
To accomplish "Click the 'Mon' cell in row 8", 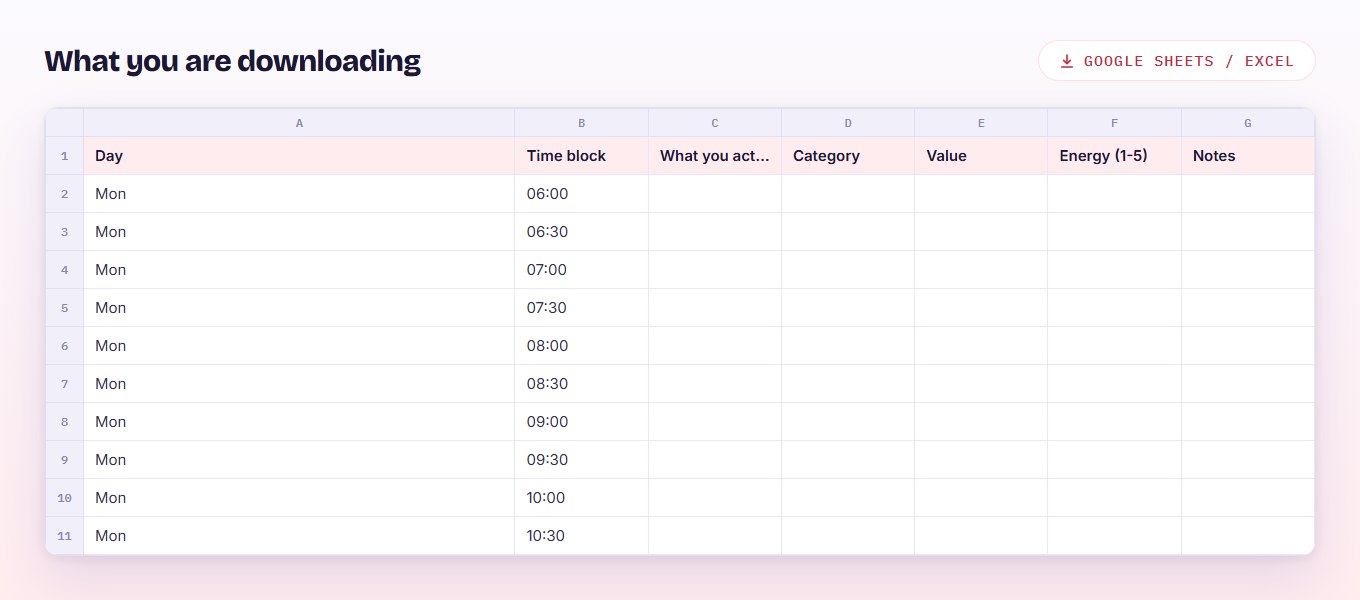I will point(299,422).
